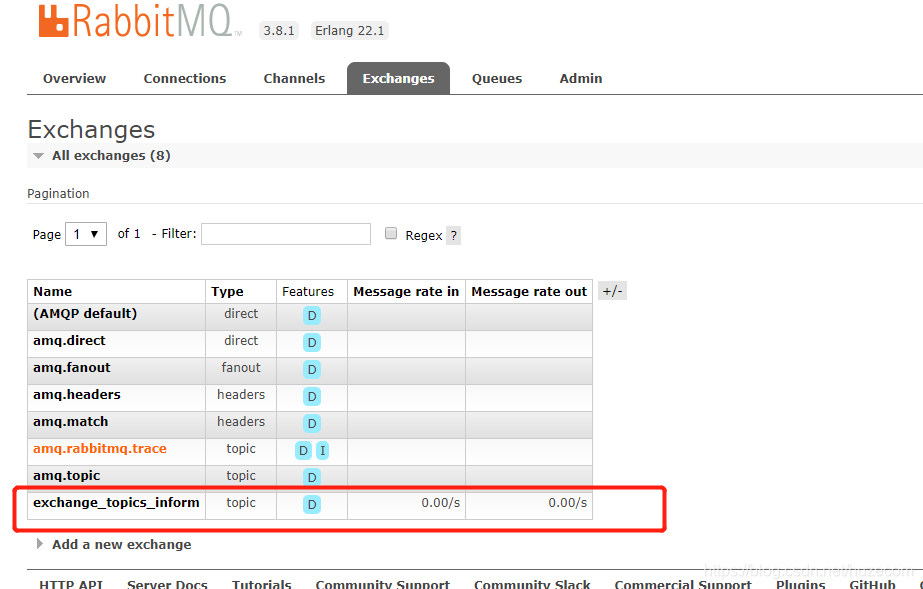The height and width of the screenshot is (589, 923).
Task: Sort by Message rate out header
Action: tap(529, 291)
